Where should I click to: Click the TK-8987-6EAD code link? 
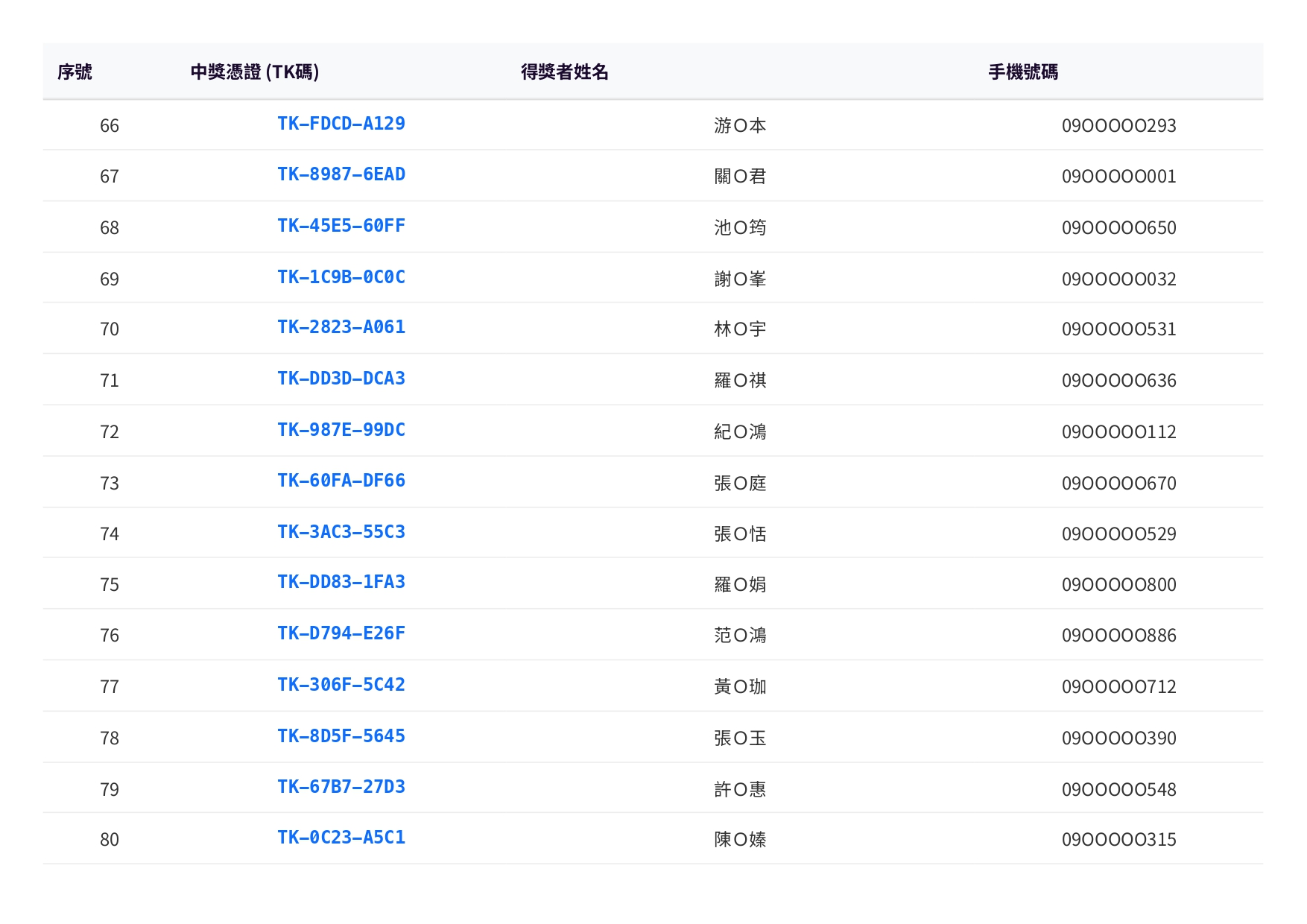click(341, 174)
